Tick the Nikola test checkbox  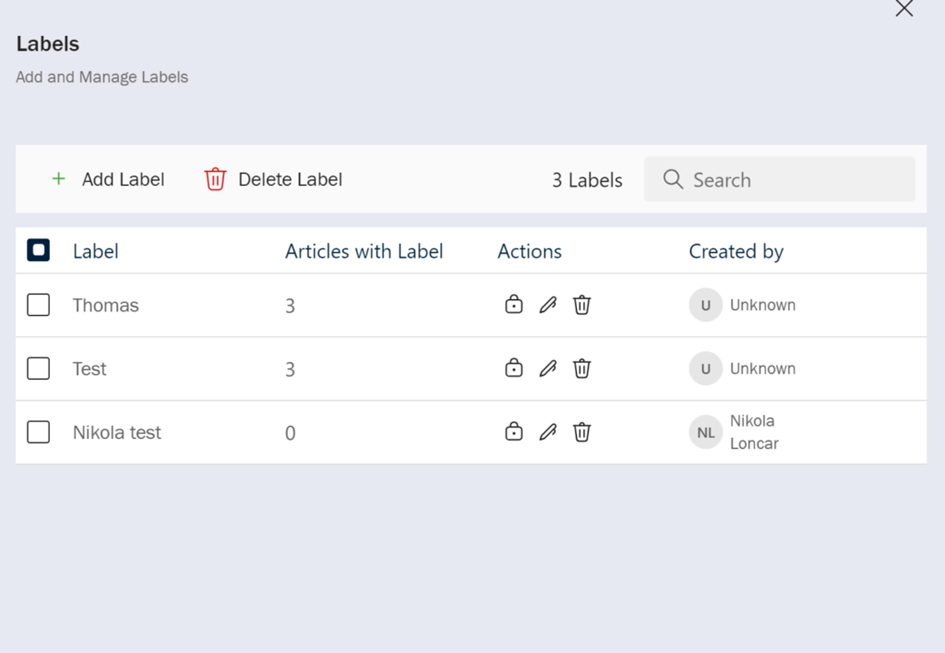(x=38, y=432)
